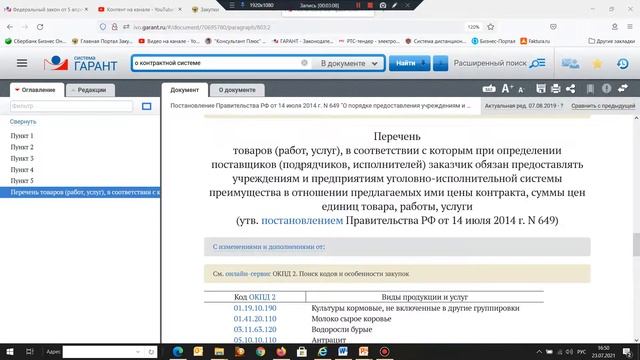
Task: Click the 'Молоко сырое коровье' table cell
Action: pyautogui.click(x=351, y=319)
